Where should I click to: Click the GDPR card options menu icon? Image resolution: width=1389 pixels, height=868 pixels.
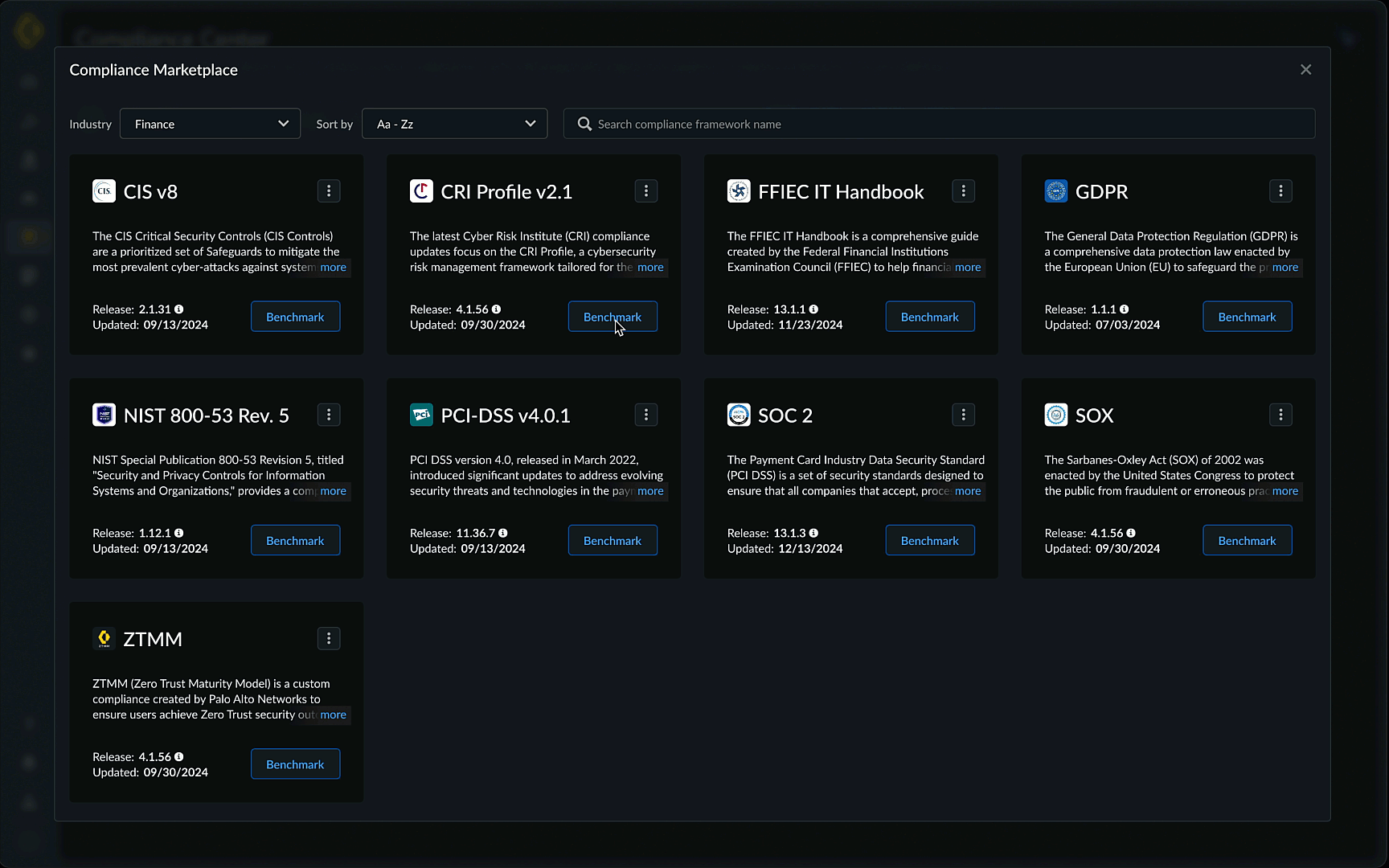tap(1280, 191)
